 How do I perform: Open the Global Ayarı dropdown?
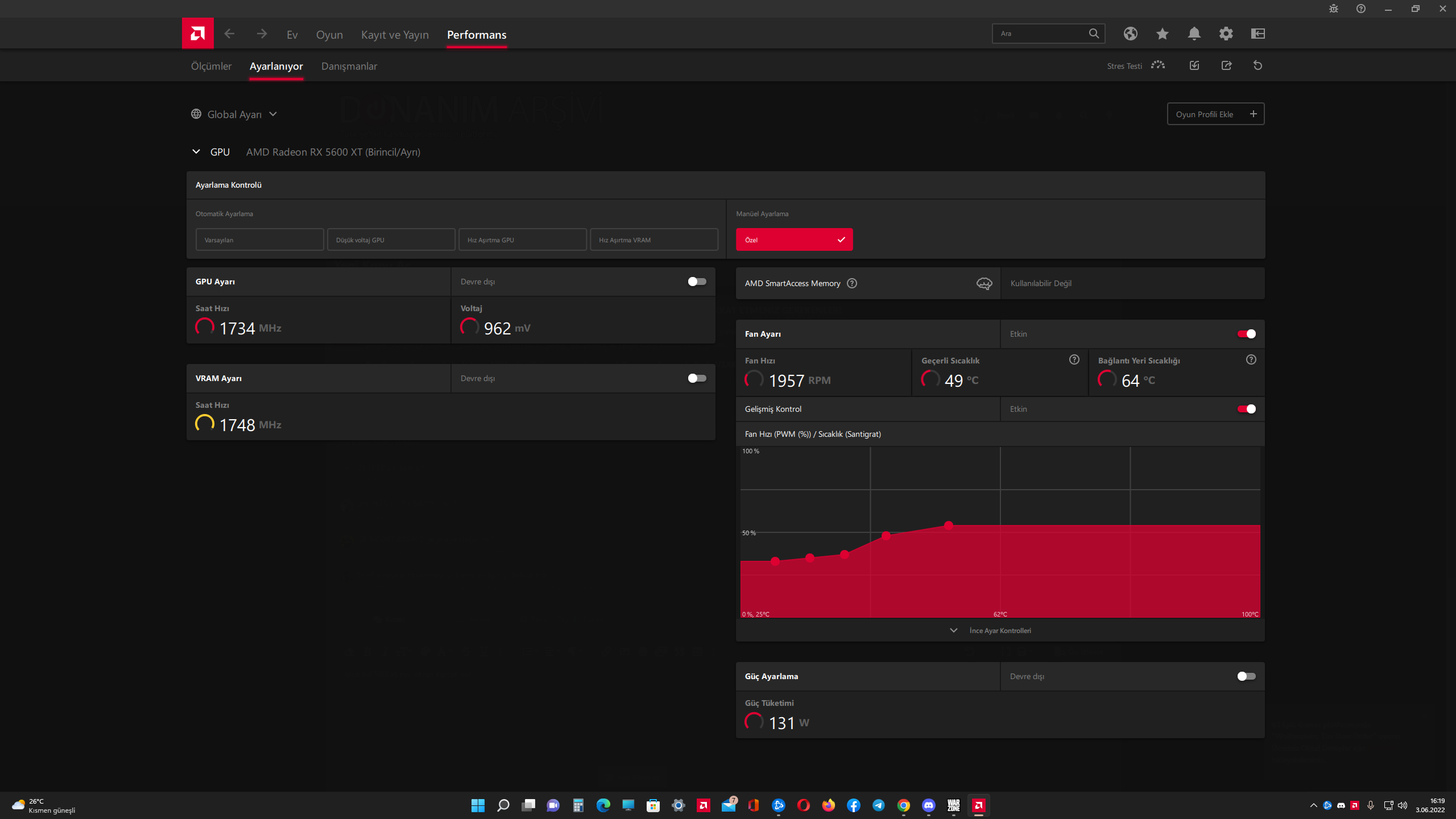[234, 114]
